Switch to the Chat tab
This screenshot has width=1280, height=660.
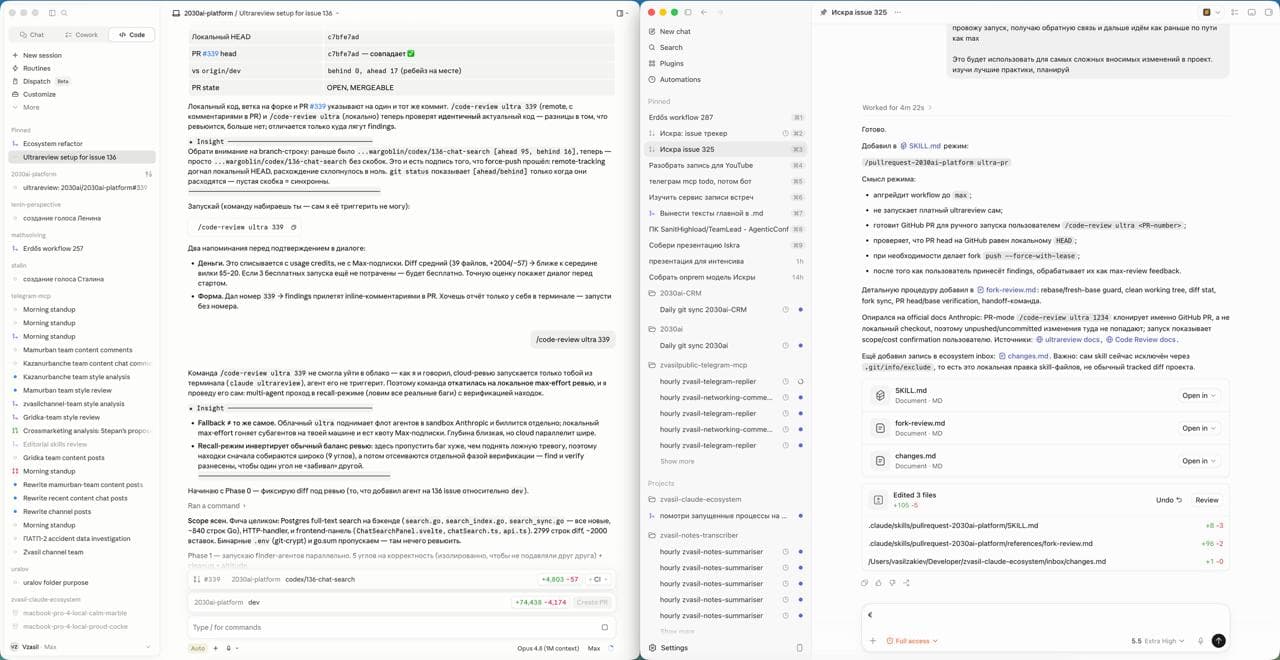pos(32,34)
